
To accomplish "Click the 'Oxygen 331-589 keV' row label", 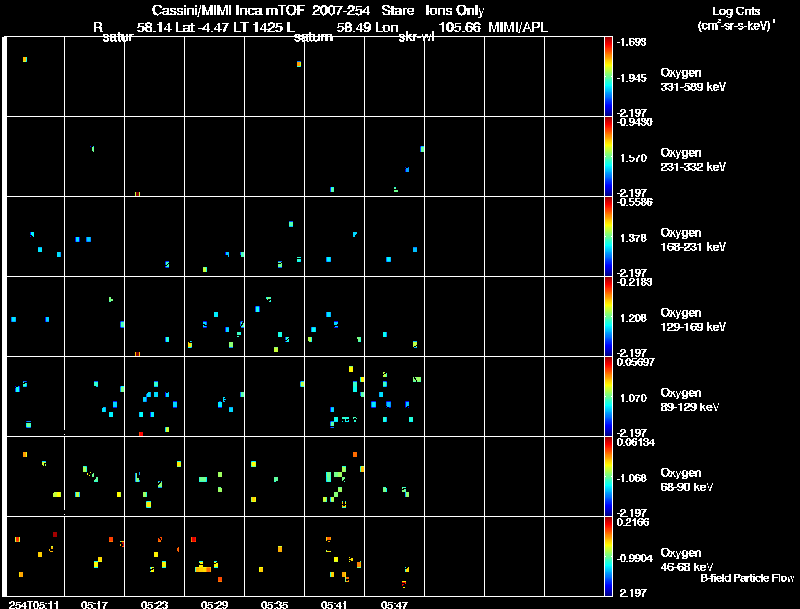I will click(x=693, y=80).
